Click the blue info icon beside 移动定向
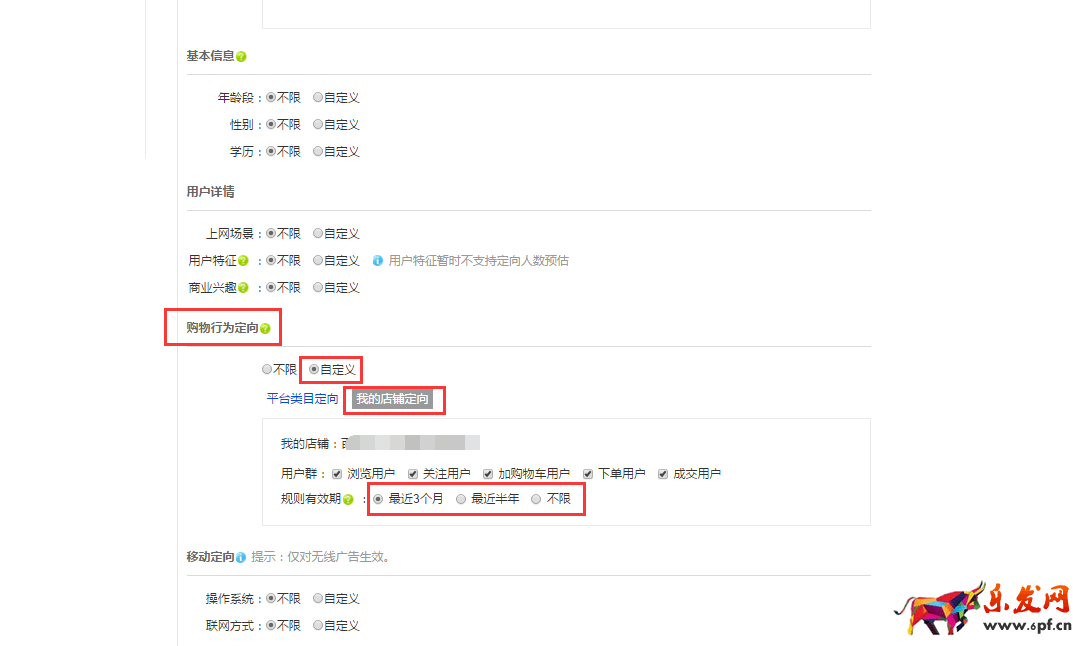1082x646 pixels. click(x=241, y=557)
